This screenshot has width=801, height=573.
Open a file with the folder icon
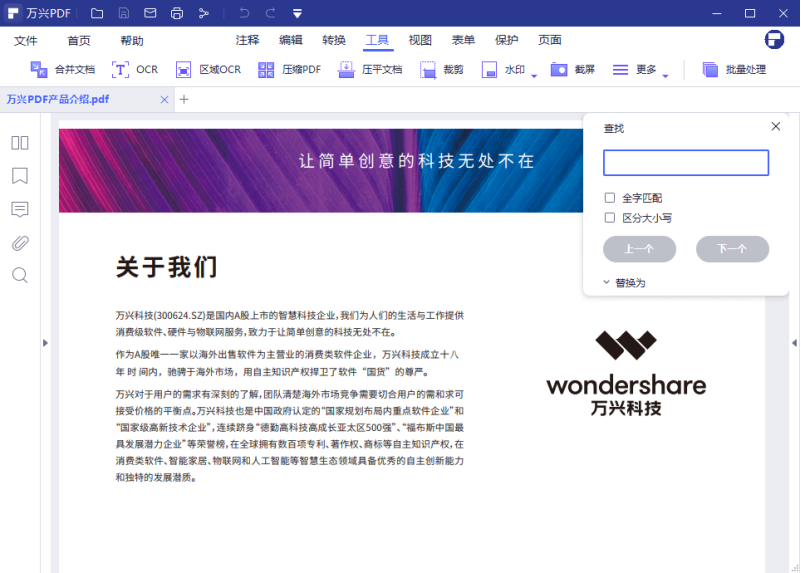(x=97, y=13)
